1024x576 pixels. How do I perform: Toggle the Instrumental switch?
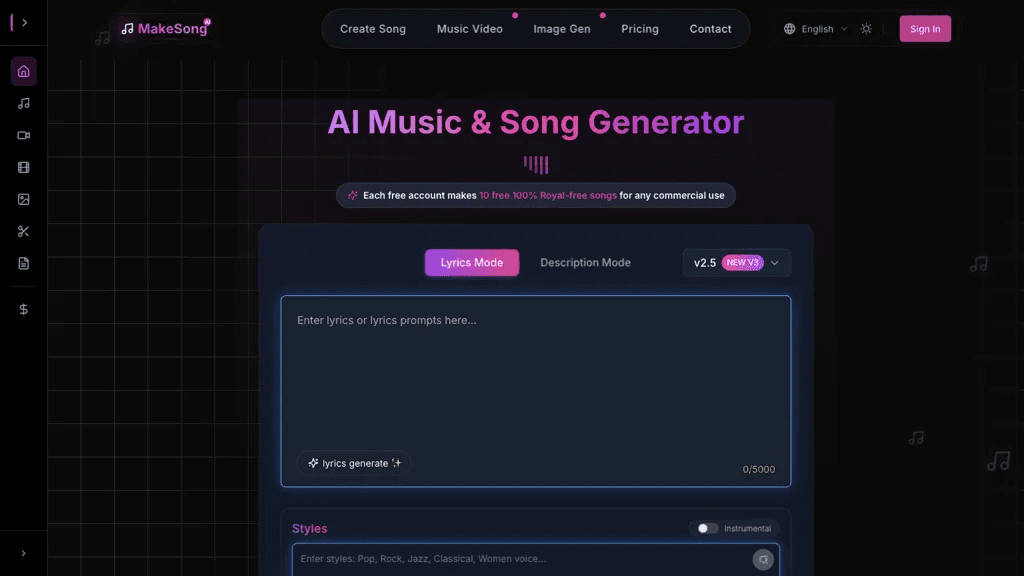tap(707, 528)
